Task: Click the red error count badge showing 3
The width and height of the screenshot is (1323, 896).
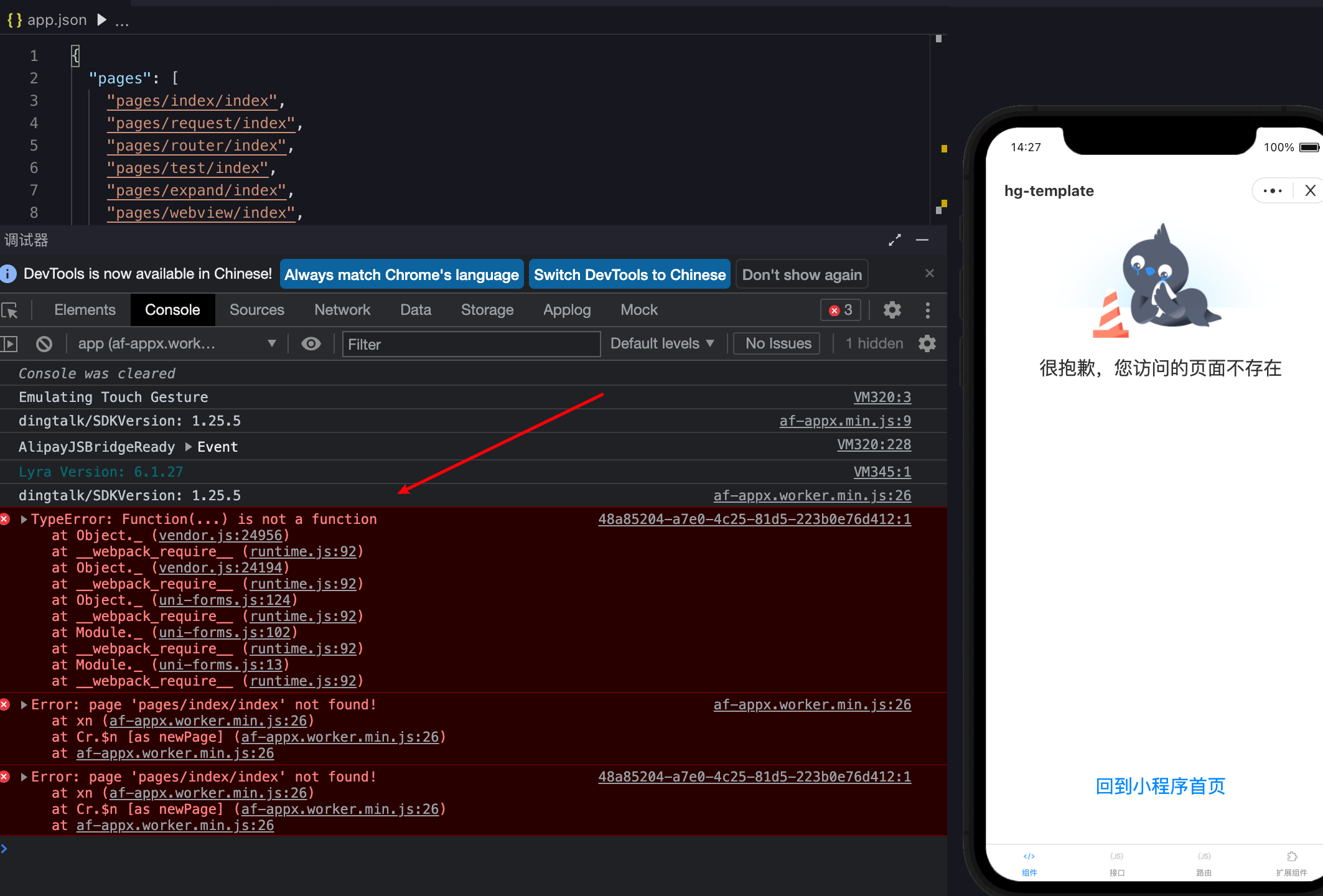Action: point(840,310)
